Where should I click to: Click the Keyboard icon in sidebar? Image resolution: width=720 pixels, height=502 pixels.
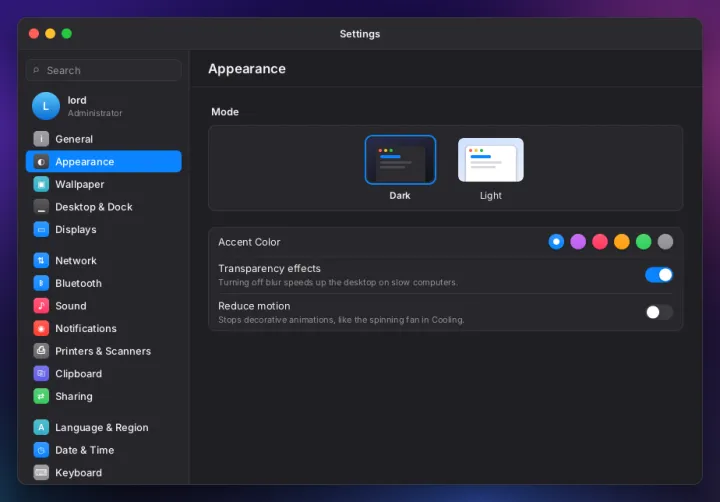[41, 472]
